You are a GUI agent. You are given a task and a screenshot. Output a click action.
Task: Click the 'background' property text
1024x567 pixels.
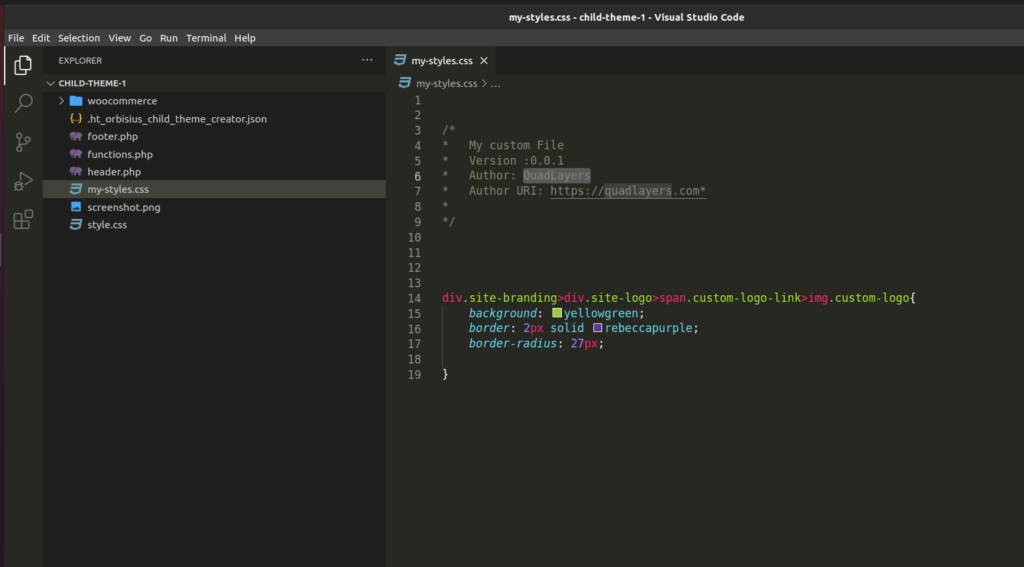(x=502, y=313)
